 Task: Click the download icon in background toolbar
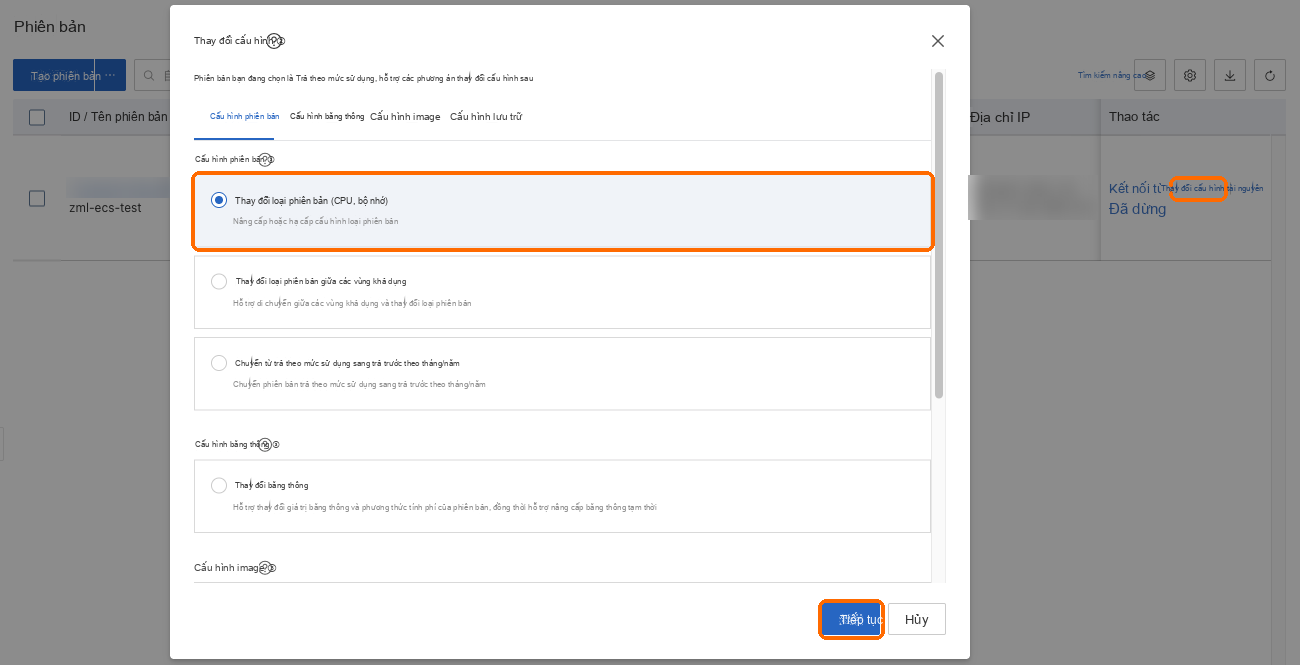pos(1230,75)
